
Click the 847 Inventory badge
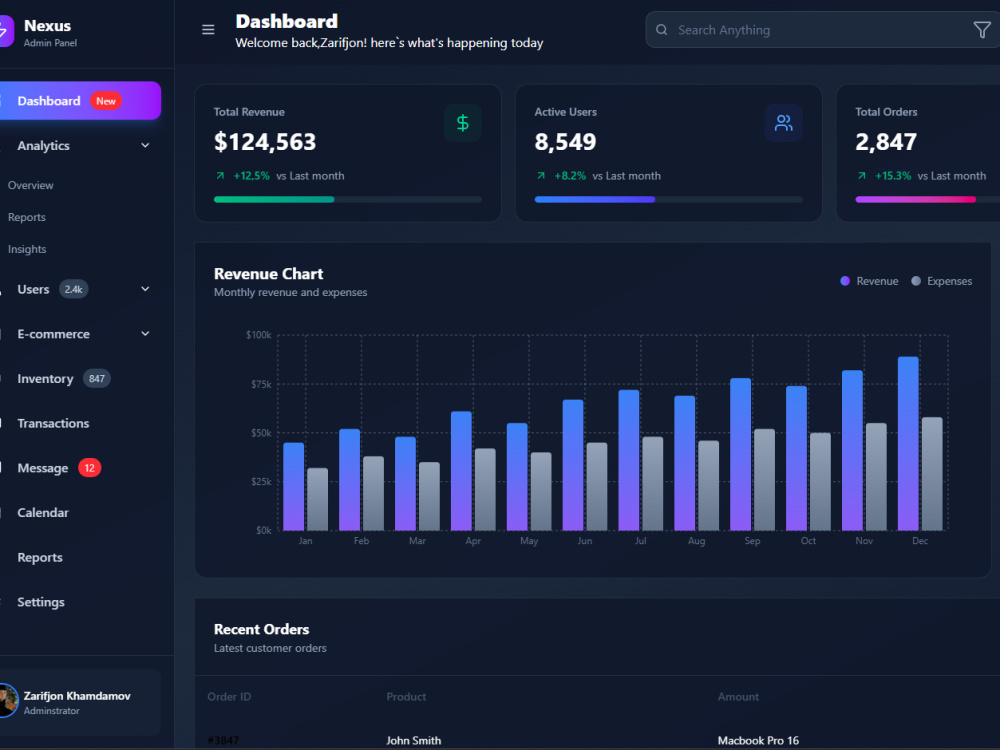(97, 379)
